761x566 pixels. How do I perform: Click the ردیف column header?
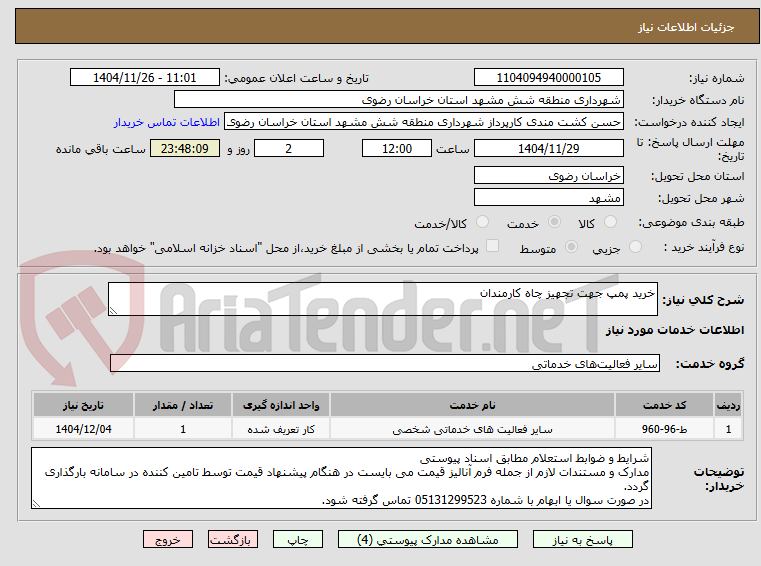(x=728, y=405)
